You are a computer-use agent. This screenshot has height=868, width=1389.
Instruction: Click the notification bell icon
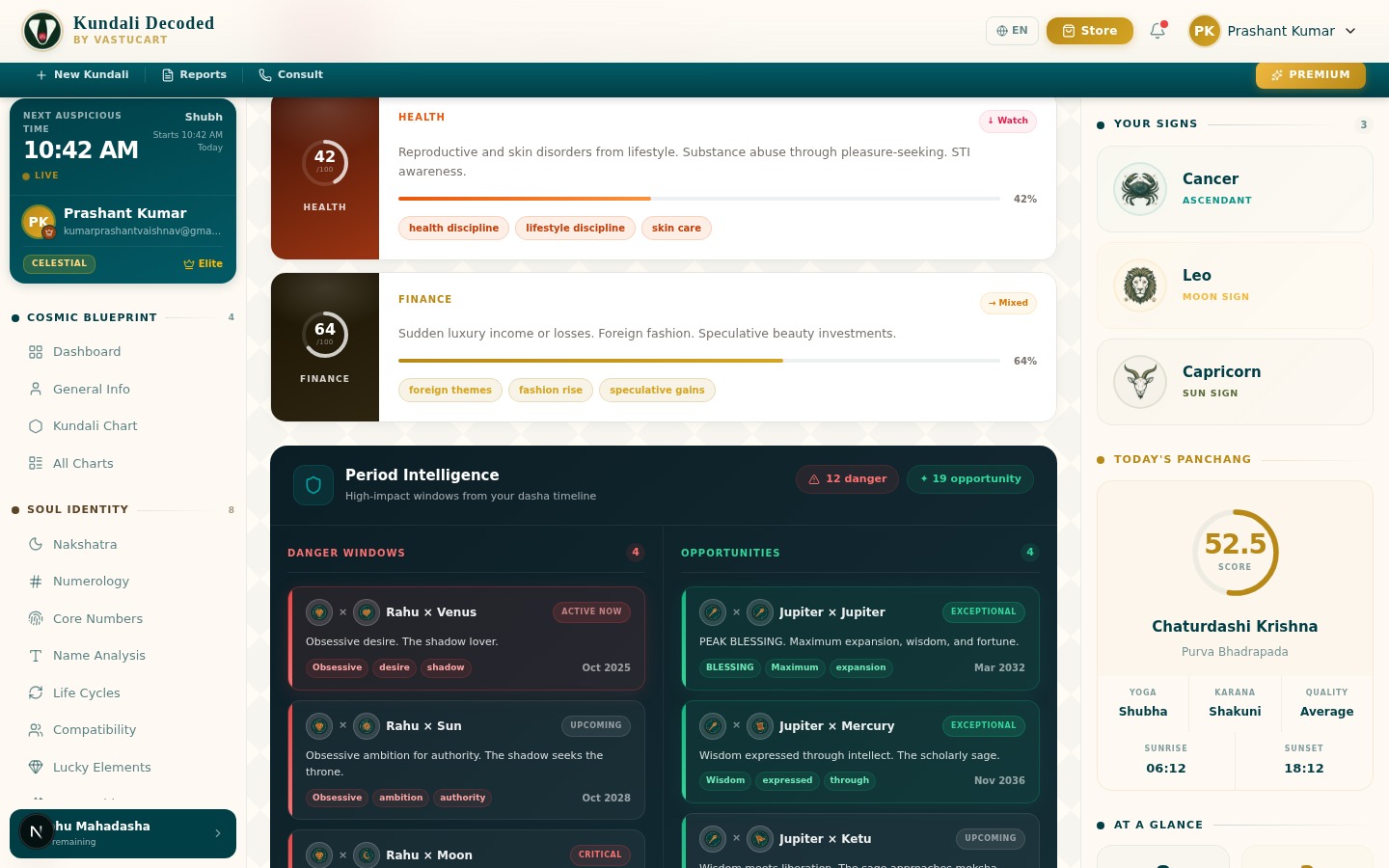tap(1157, 31)
